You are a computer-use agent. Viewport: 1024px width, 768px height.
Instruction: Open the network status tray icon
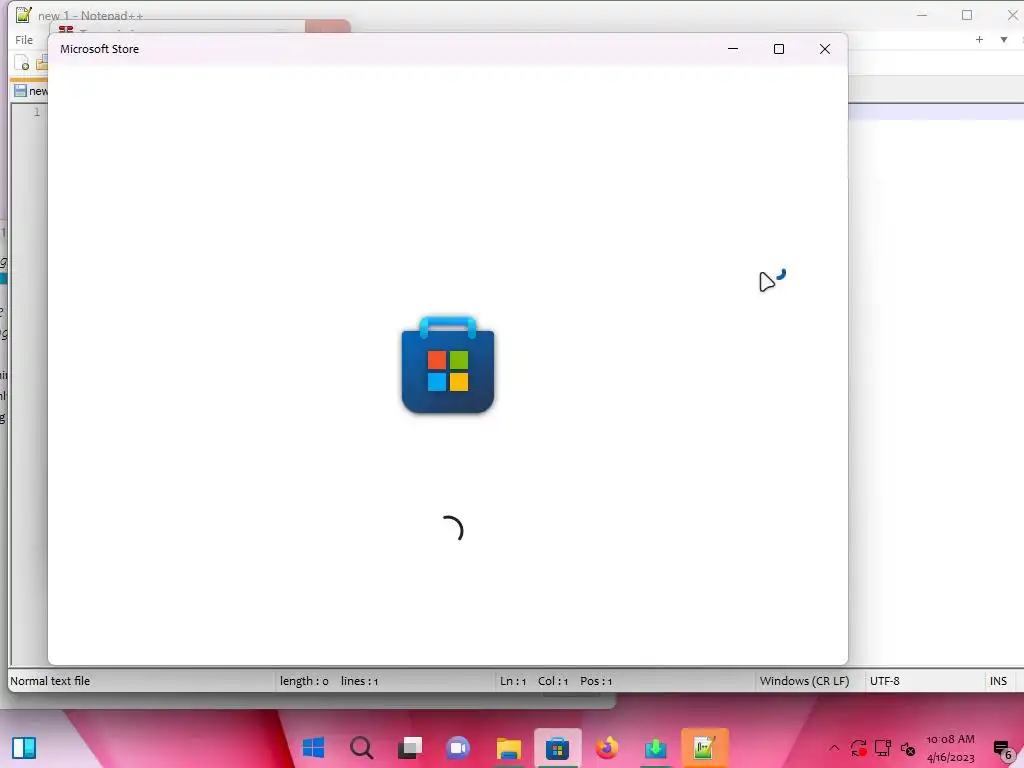tap(882, 748)
